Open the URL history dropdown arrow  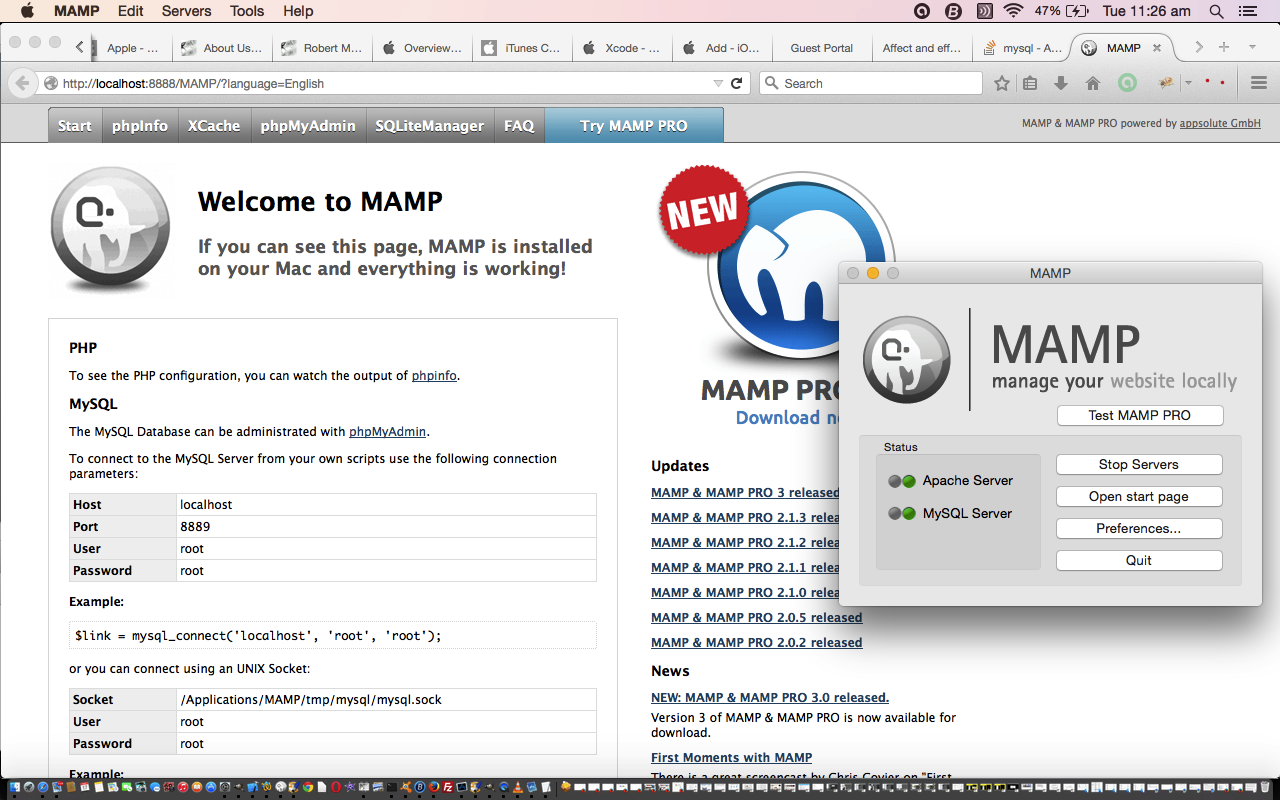pyautogui.click(x=718, y=84)
